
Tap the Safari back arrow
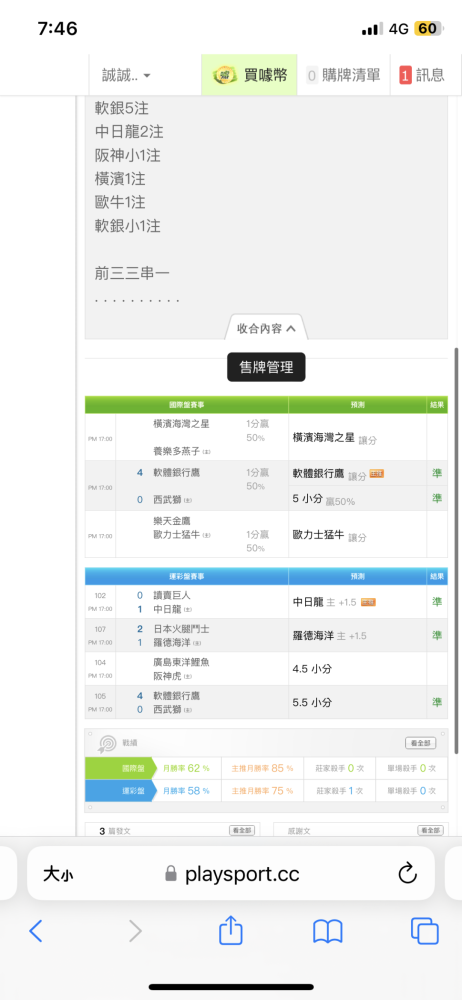pos(36,931)
